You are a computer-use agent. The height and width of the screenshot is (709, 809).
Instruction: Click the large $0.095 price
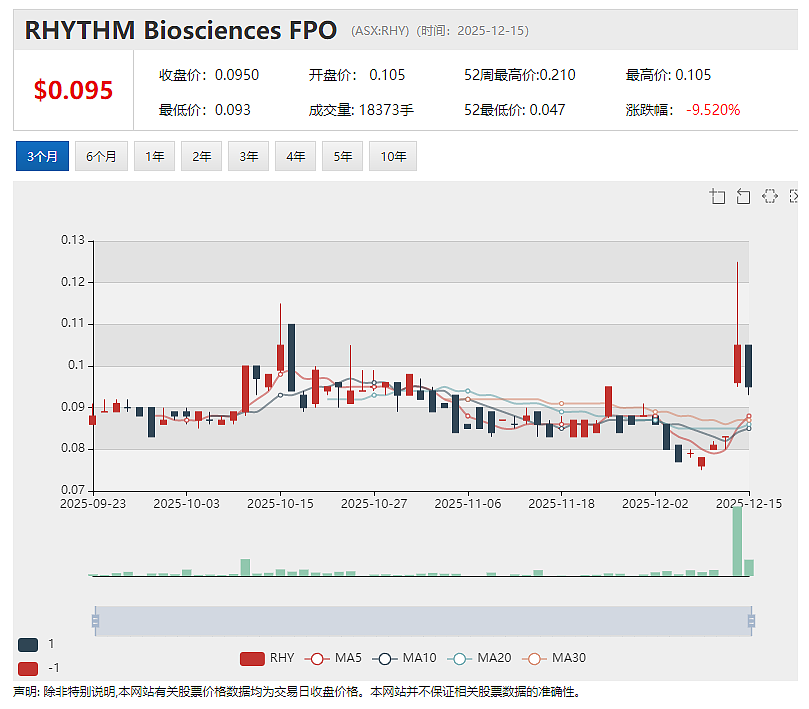point(73,90)
